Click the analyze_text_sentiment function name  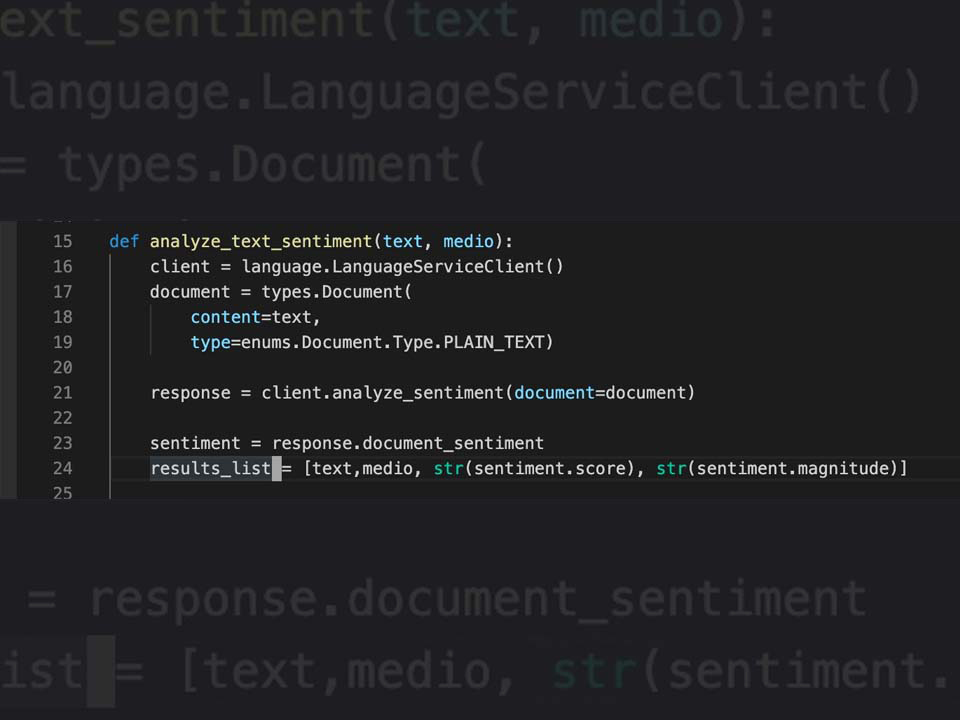261,242
